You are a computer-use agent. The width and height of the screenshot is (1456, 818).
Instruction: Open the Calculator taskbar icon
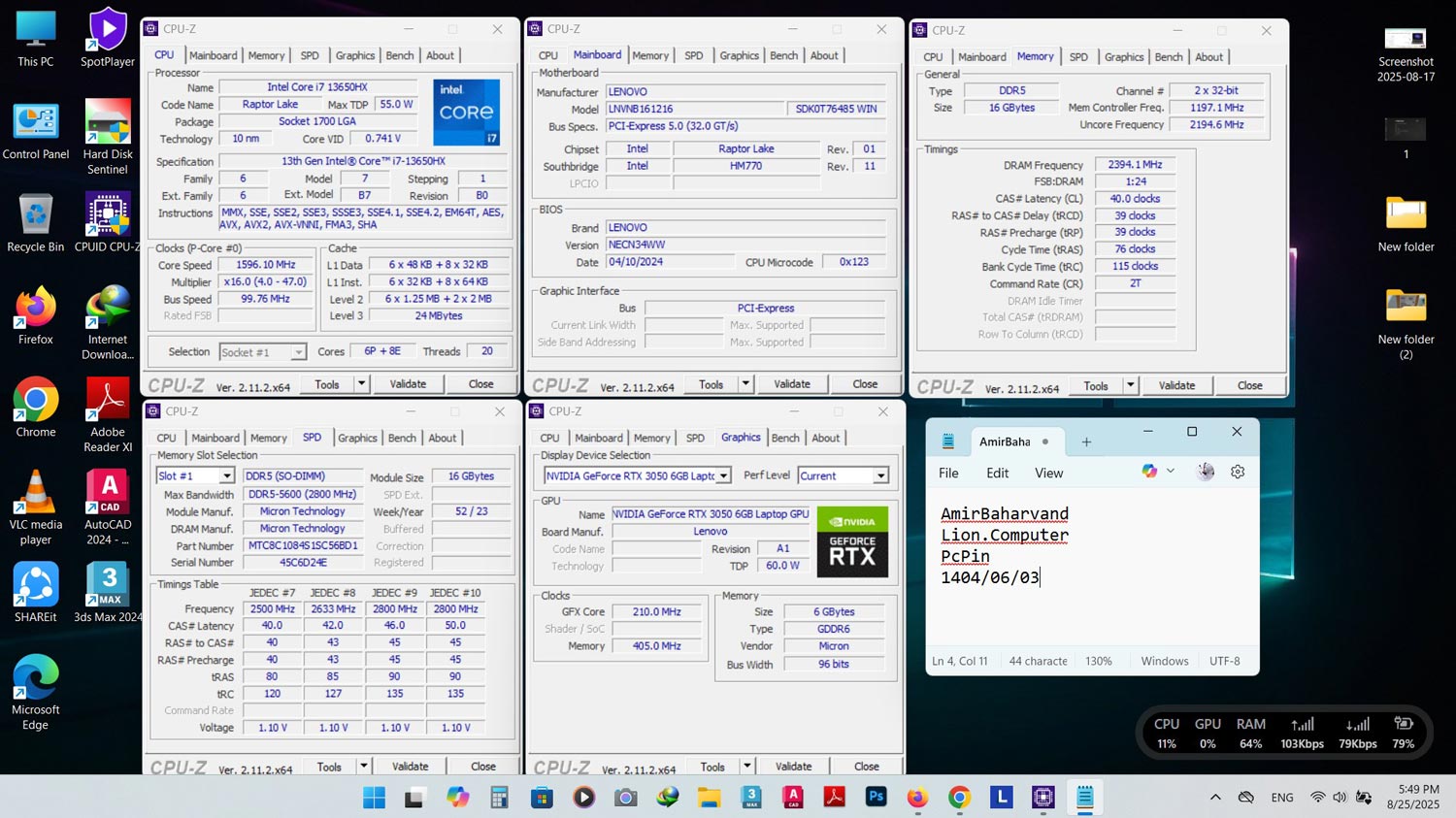coord(499,798)
